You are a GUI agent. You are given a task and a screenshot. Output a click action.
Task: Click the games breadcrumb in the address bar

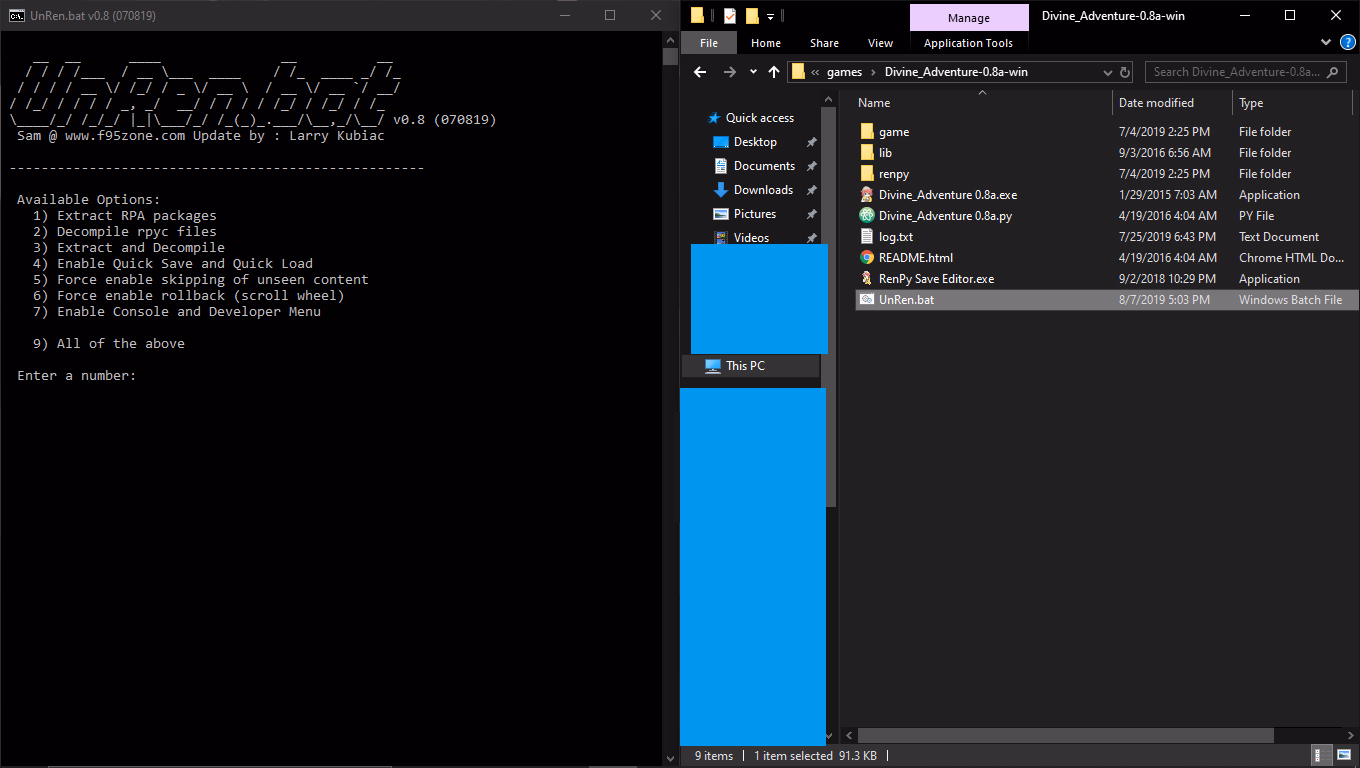coord(845,71)
